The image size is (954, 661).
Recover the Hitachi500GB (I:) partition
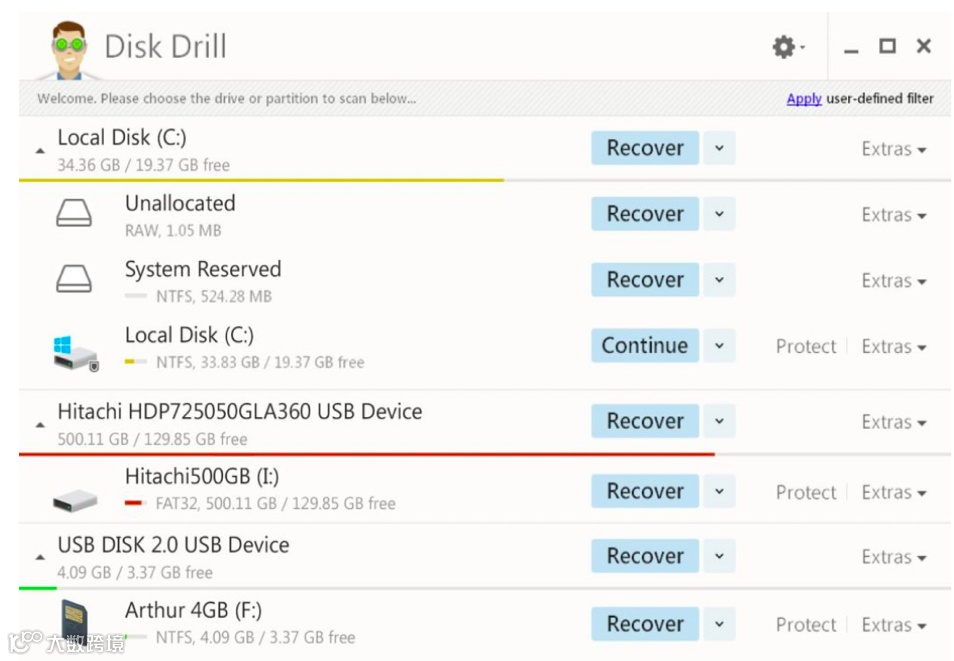tap(645, 491)
